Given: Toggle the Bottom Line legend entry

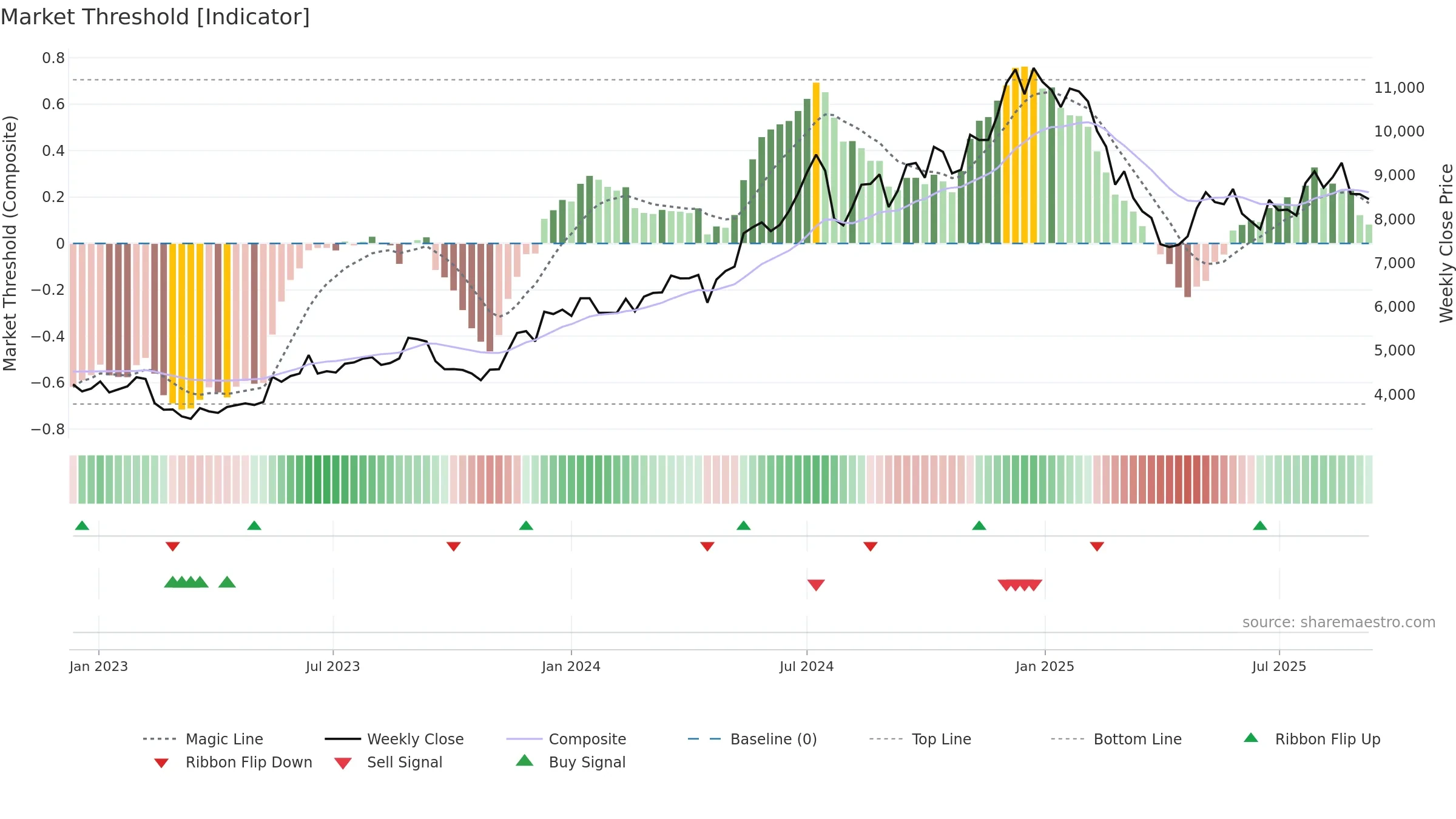Looking at the screenshot, I should click(x=1116, y=739).
